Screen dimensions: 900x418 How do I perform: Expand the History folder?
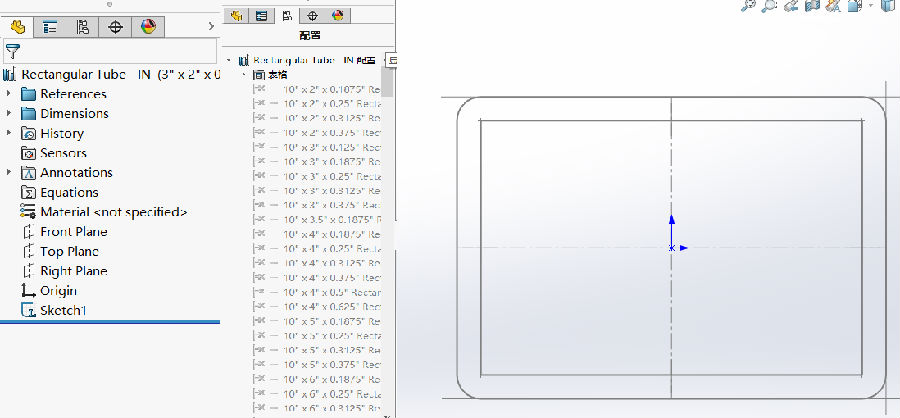9,133
